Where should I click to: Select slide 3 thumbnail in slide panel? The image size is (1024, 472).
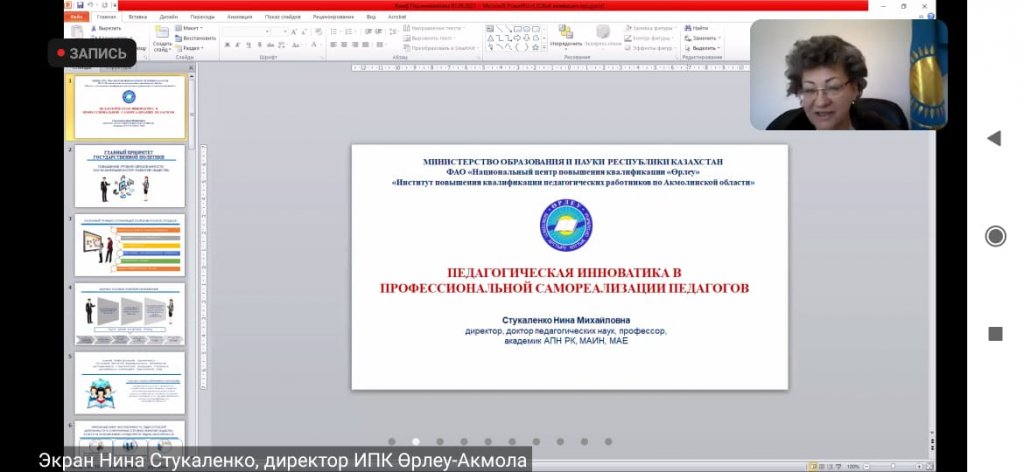pos(130,245)
